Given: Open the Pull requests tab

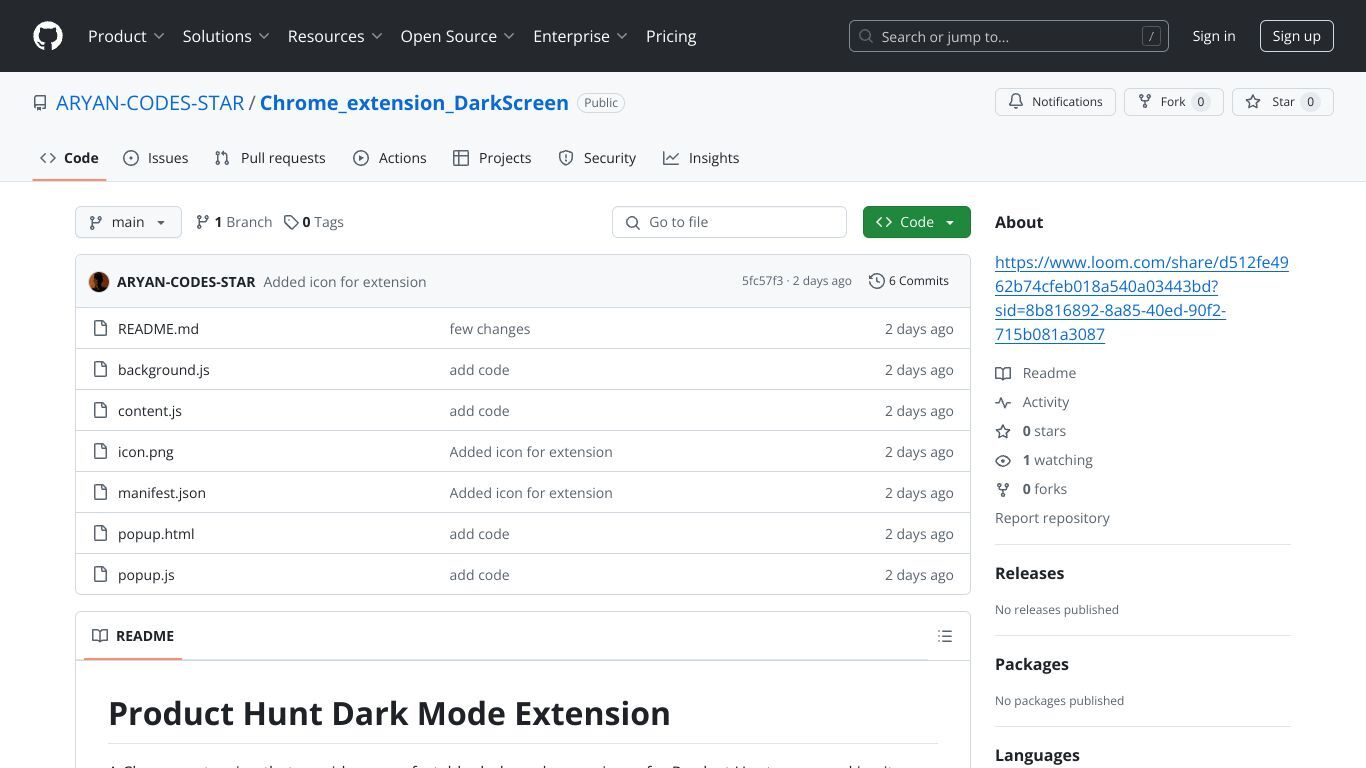Looking at the screenshot, I should click(x=270, y=158).
